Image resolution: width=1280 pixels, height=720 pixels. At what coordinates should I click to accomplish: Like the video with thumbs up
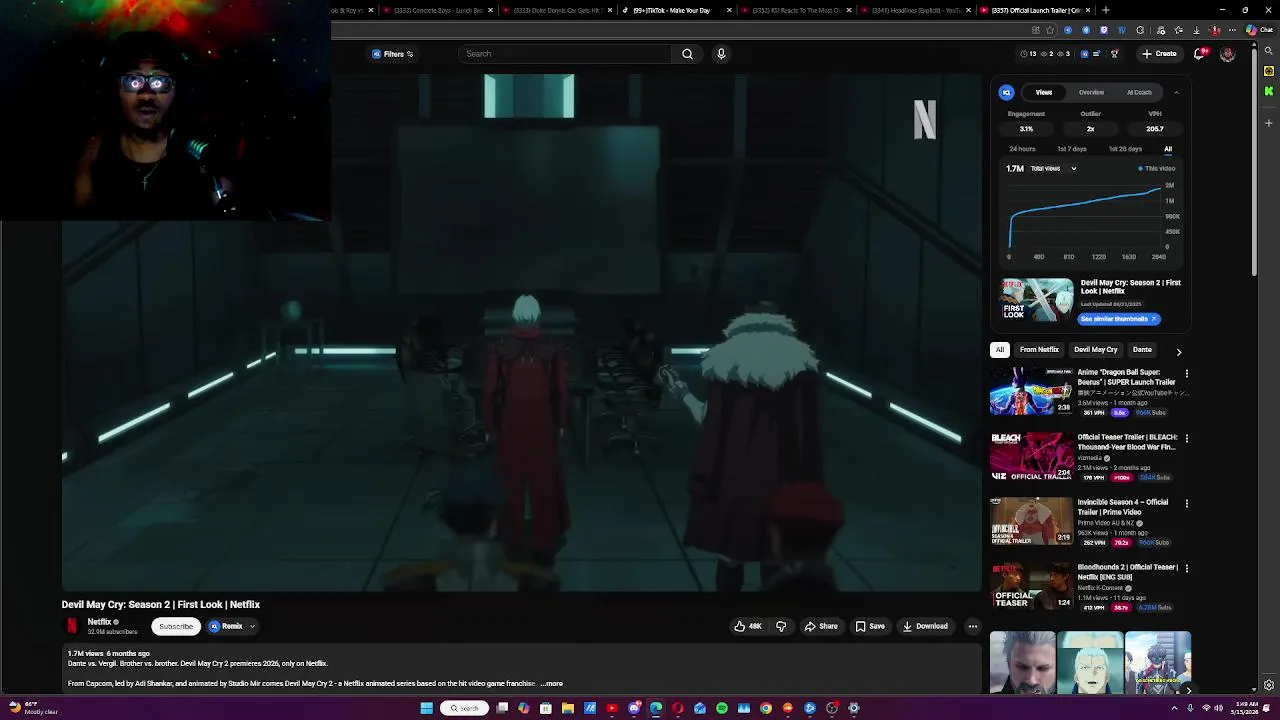click(748, 626)
